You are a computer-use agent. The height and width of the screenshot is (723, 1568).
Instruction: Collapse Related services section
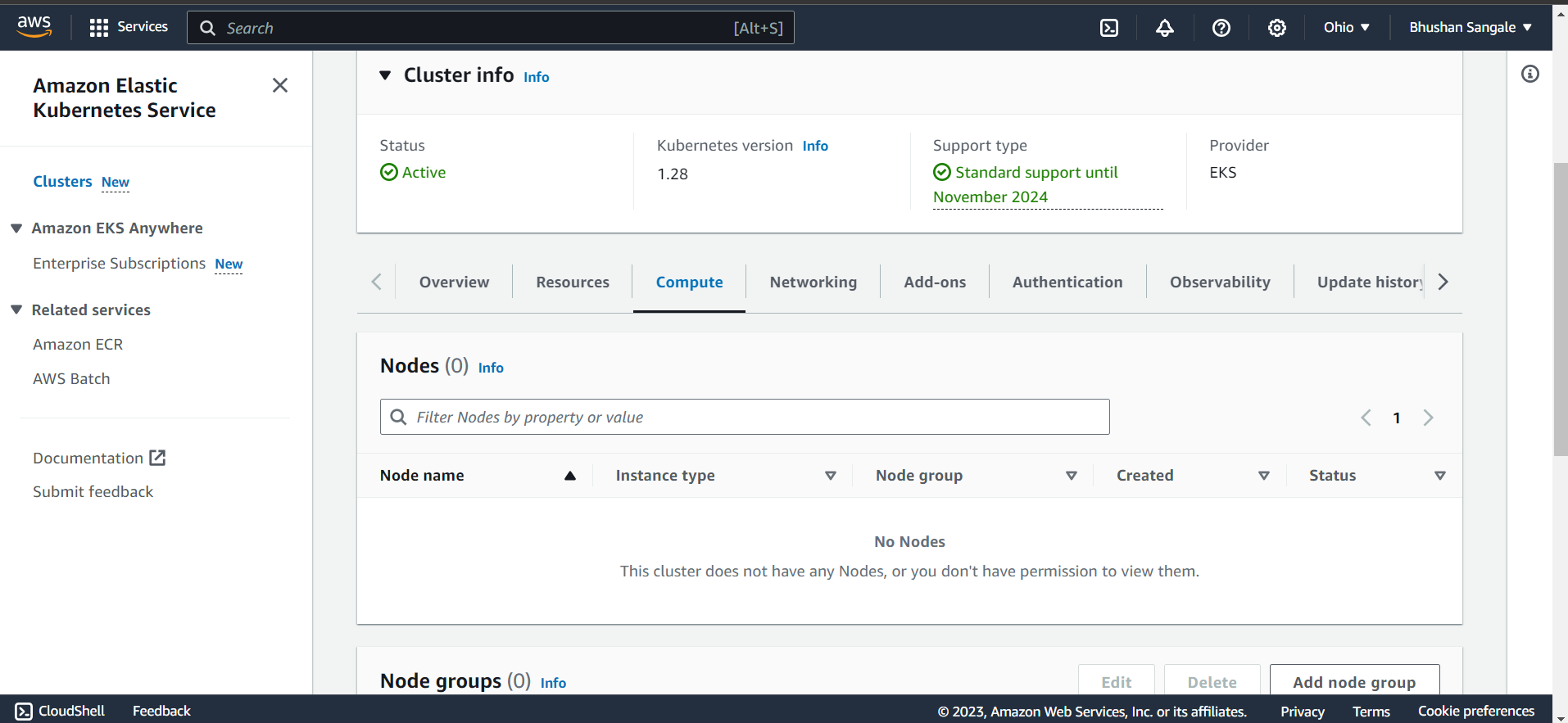(16, 310)
